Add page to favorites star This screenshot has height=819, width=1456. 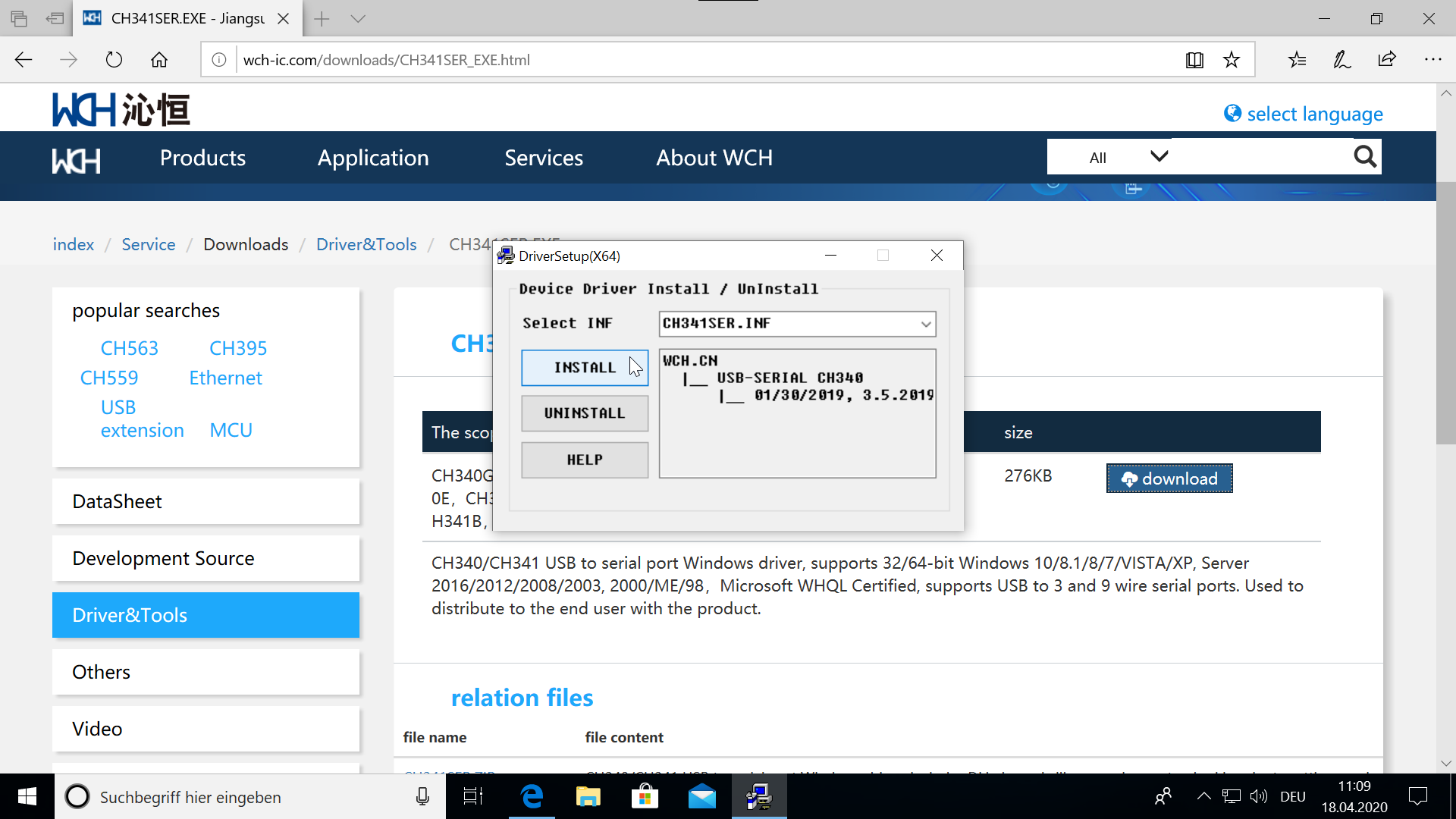1232,60
